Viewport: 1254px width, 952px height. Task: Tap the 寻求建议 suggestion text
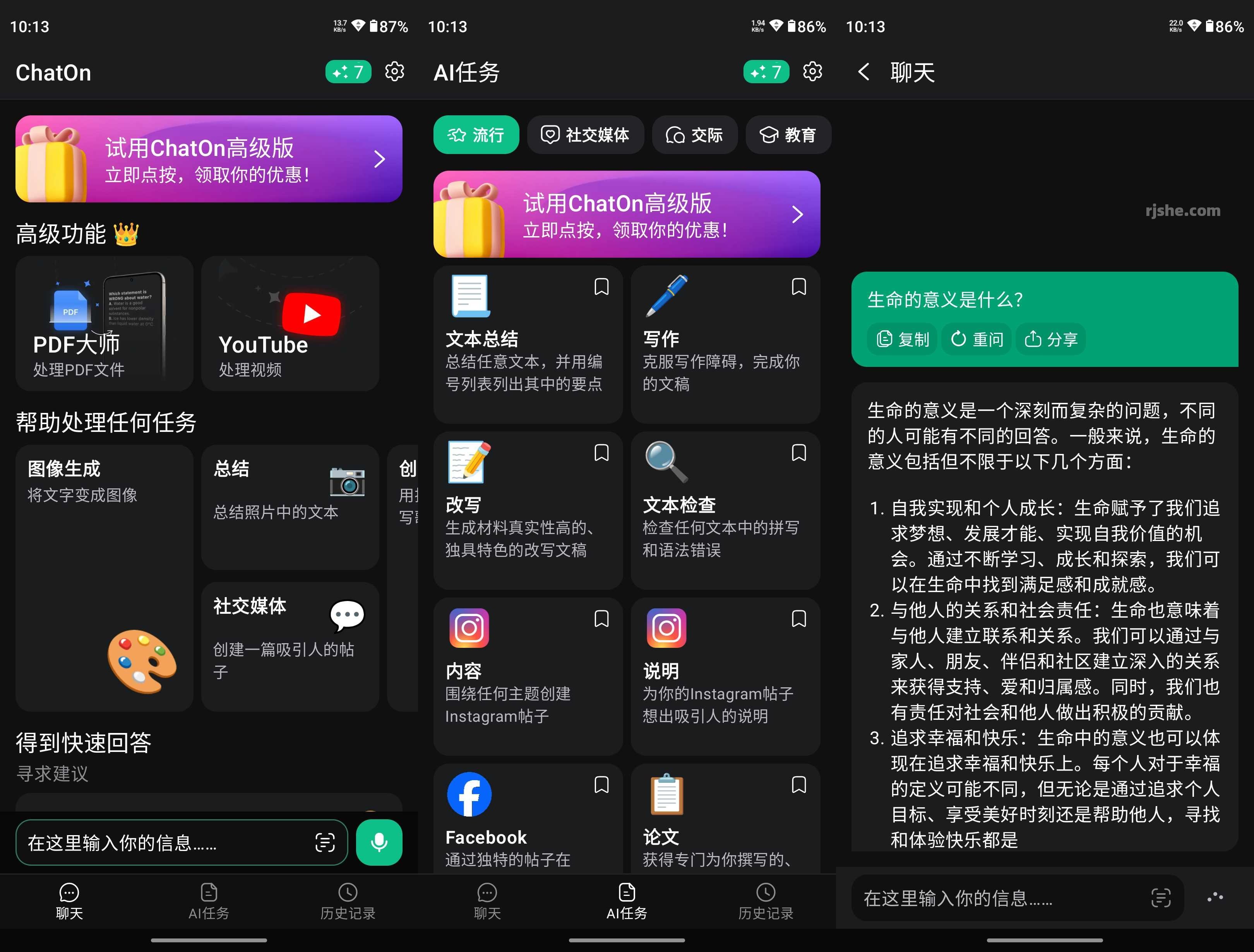[52, 774]
